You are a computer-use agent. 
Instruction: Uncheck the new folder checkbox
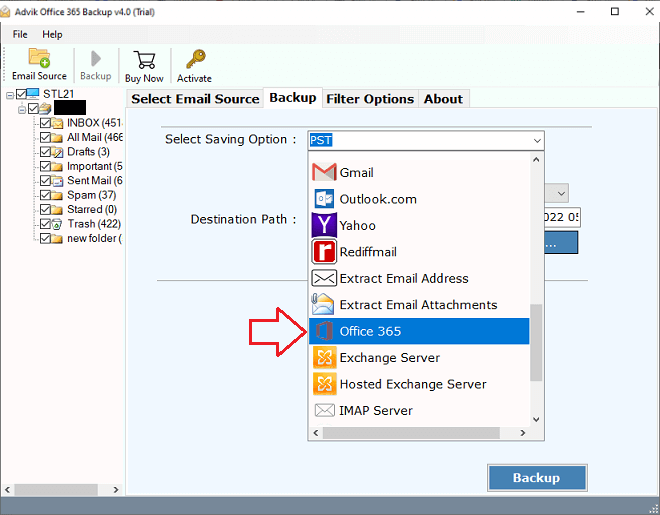point(45,238)
